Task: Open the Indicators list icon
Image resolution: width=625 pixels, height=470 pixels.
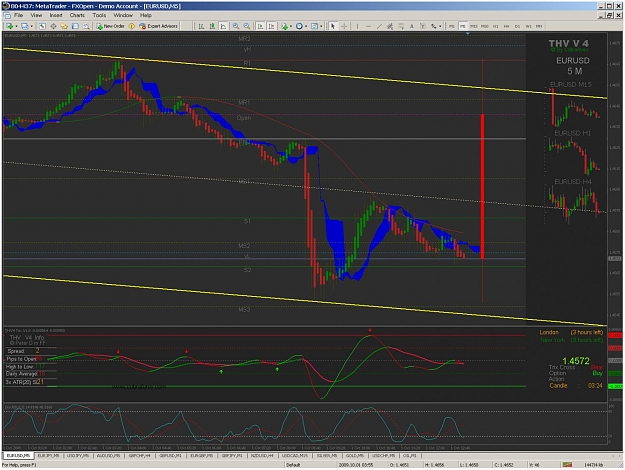Action: point(284,26)
